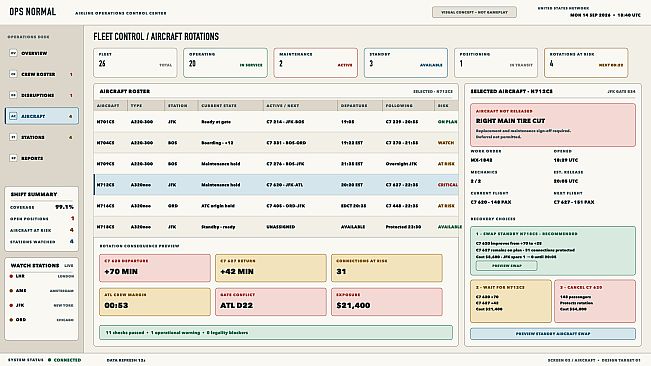Click the AMS red status dot
Screen dimensions: 651x366
(x=11, y=290)
